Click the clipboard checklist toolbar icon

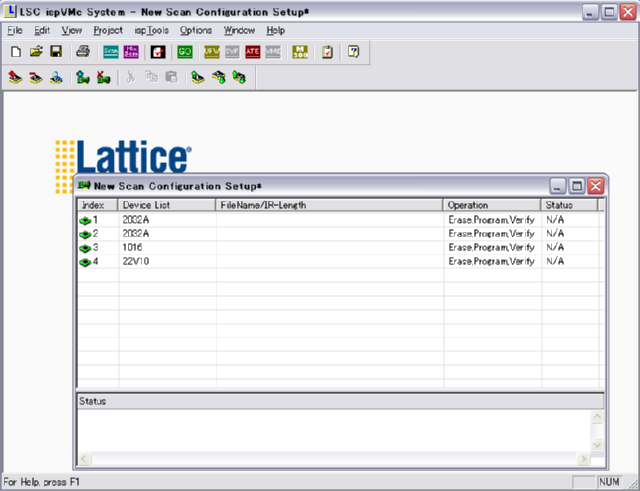pos(327,52)
